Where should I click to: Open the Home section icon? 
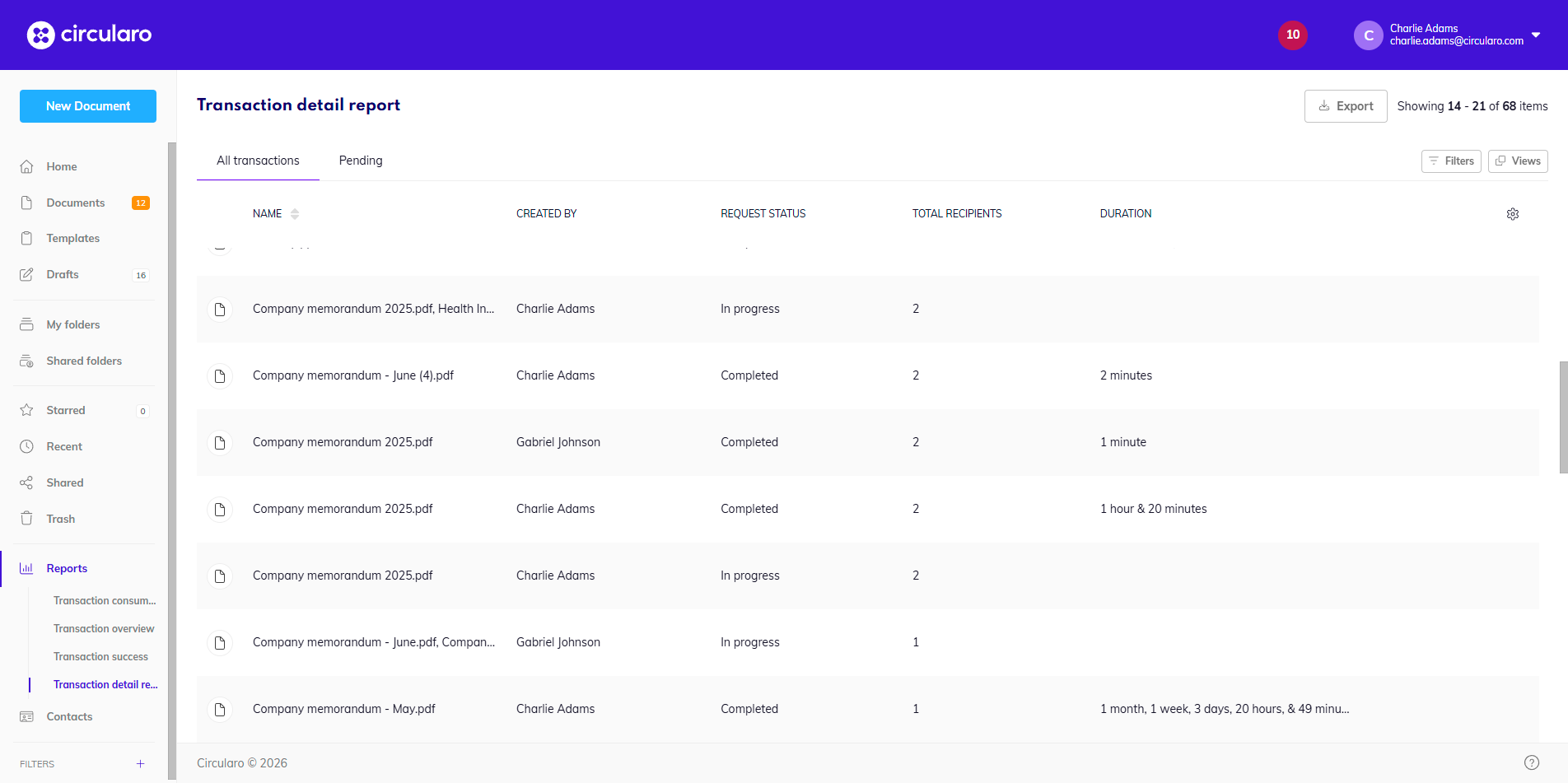click(x=27, y=166)
